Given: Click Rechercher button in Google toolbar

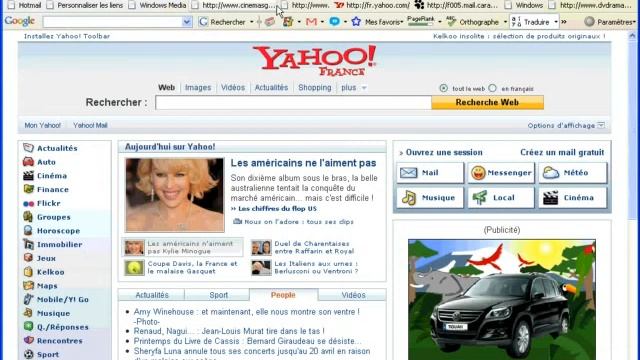Looking at the screenshot, I should (223, 22).
